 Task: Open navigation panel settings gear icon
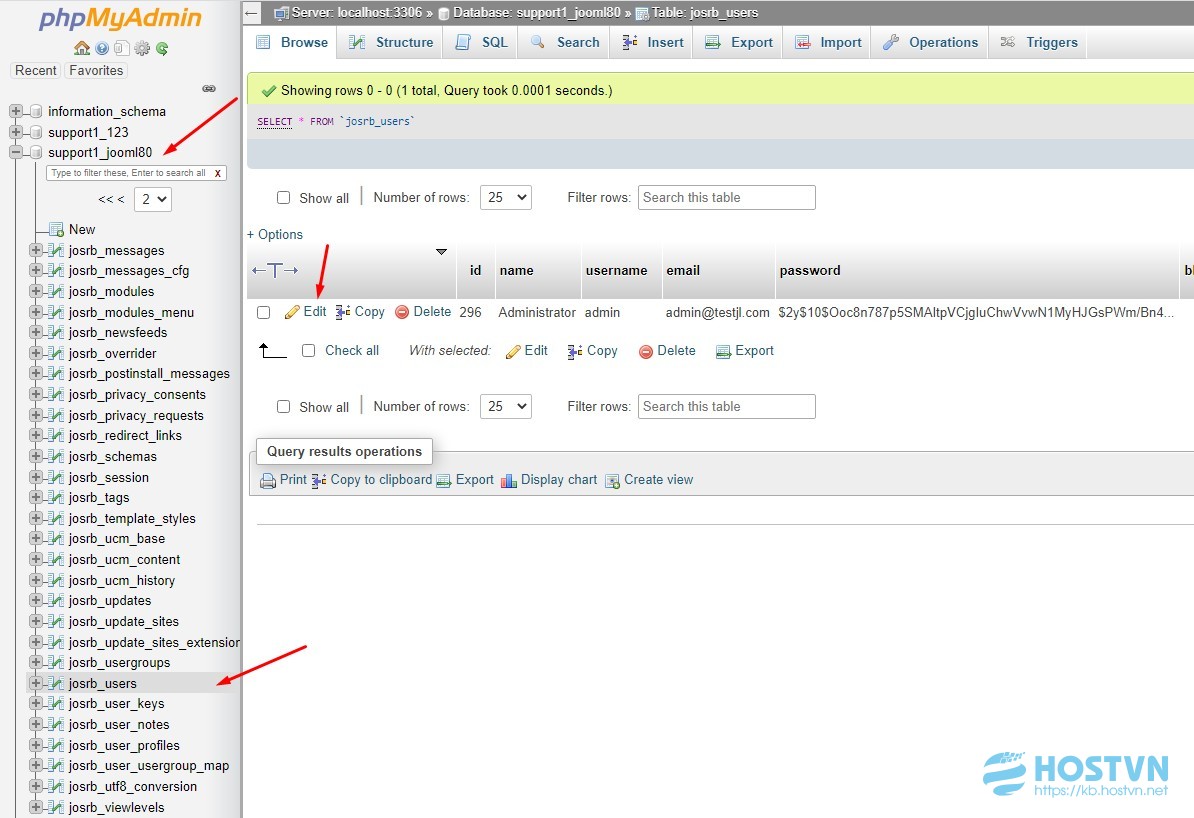click(x=142, y=48)
